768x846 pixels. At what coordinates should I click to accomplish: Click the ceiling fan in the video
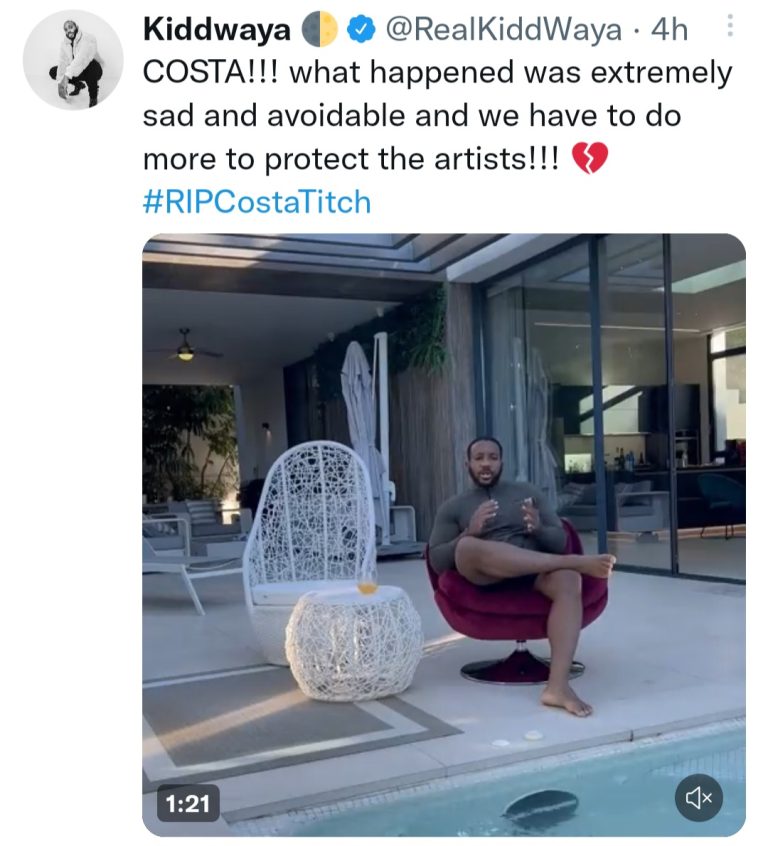pyautogui.click(x=185, y=346)
